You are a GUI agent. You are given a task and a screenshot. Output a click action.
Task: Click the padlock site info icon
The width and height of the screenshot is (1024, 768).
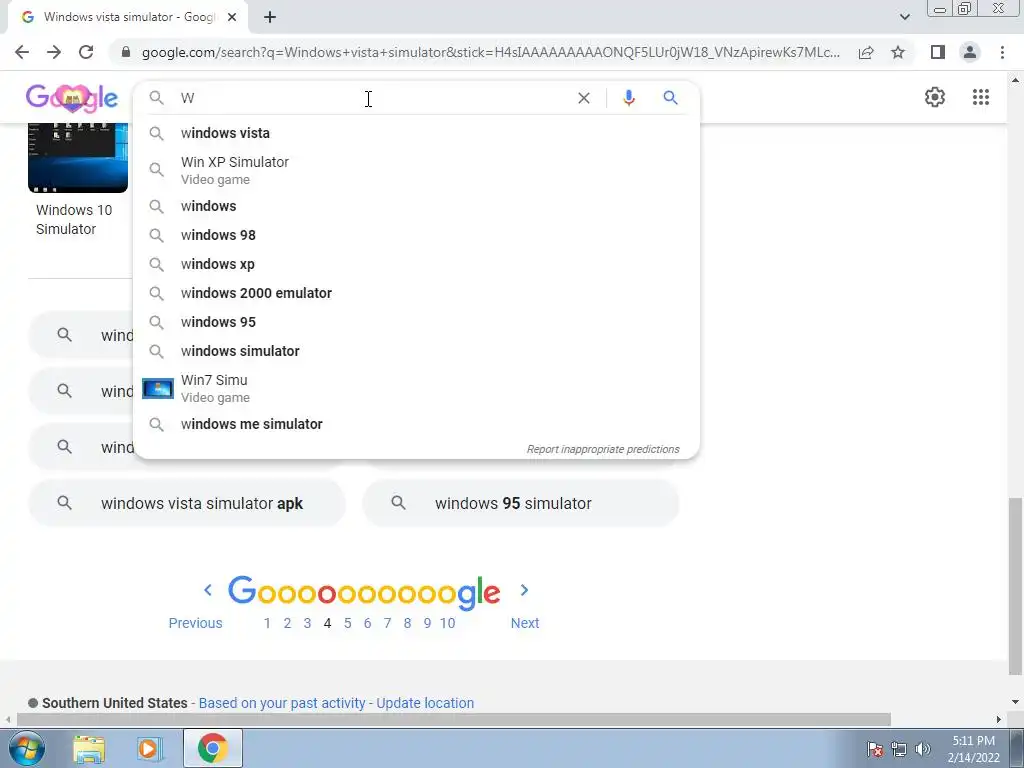[x=126, y=52]
